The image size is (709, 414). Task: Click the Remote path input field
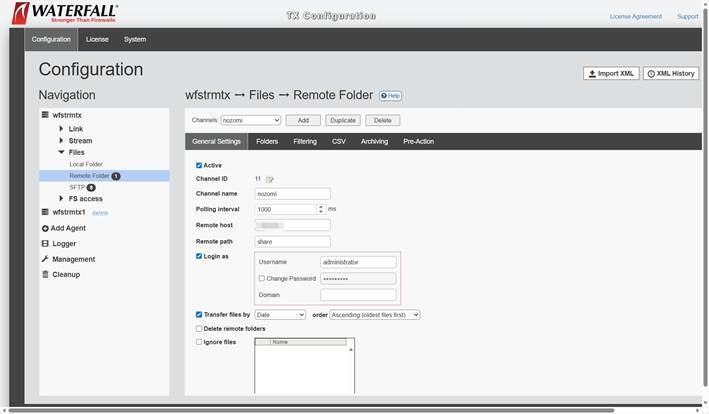click(x=292, y=241)
